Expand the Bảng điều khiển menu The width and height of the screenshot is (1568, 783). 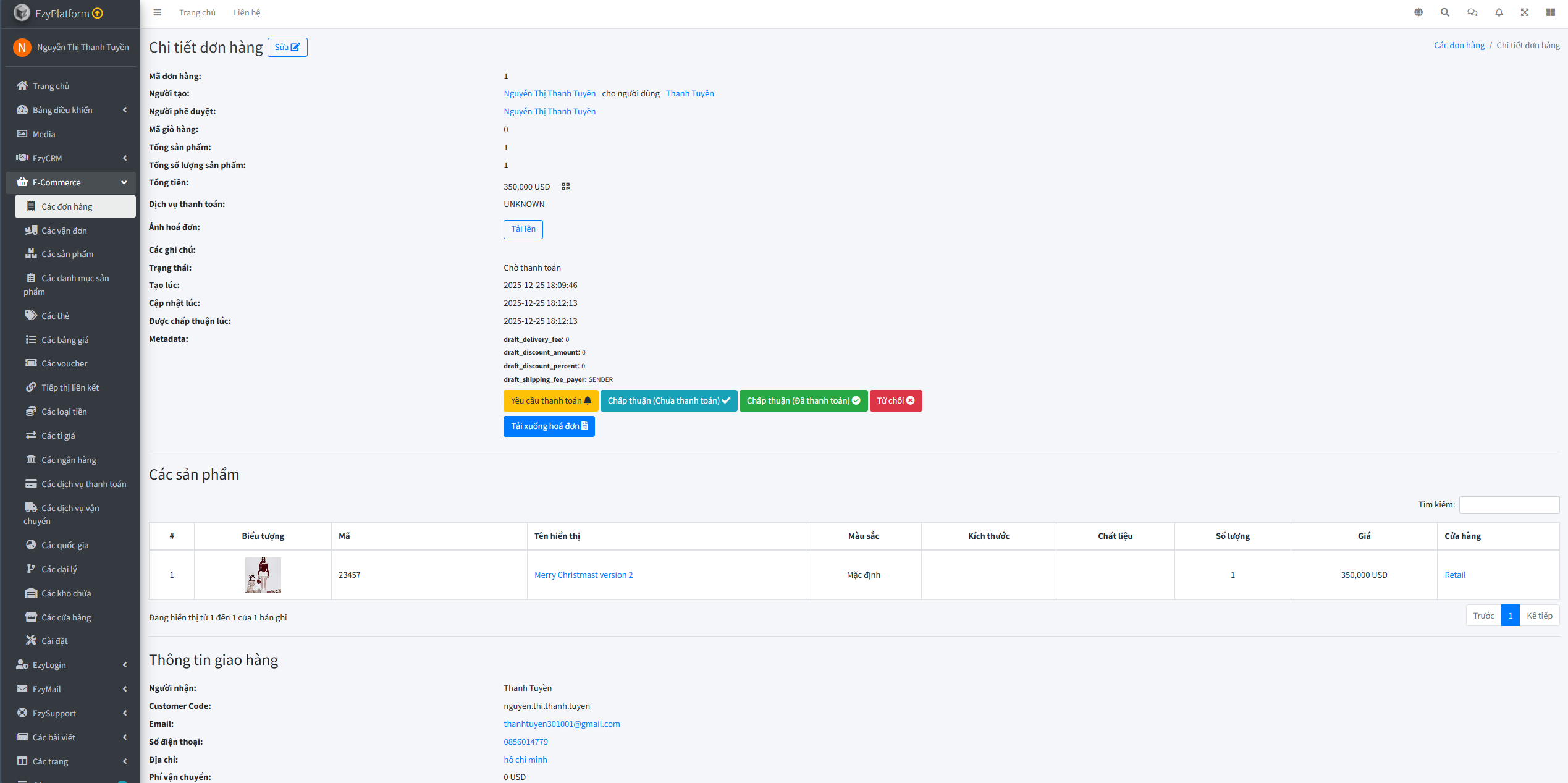[x=124, y=110]
